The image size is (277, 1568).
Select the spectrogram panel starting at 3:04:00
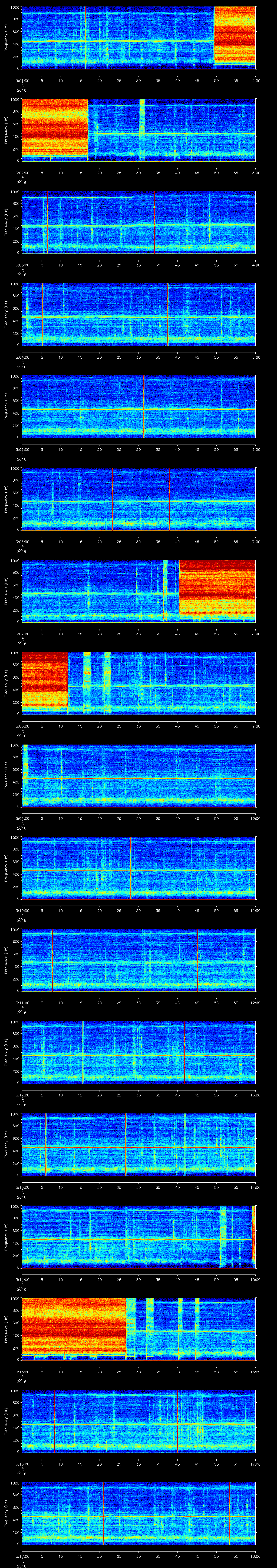point(139,314)
